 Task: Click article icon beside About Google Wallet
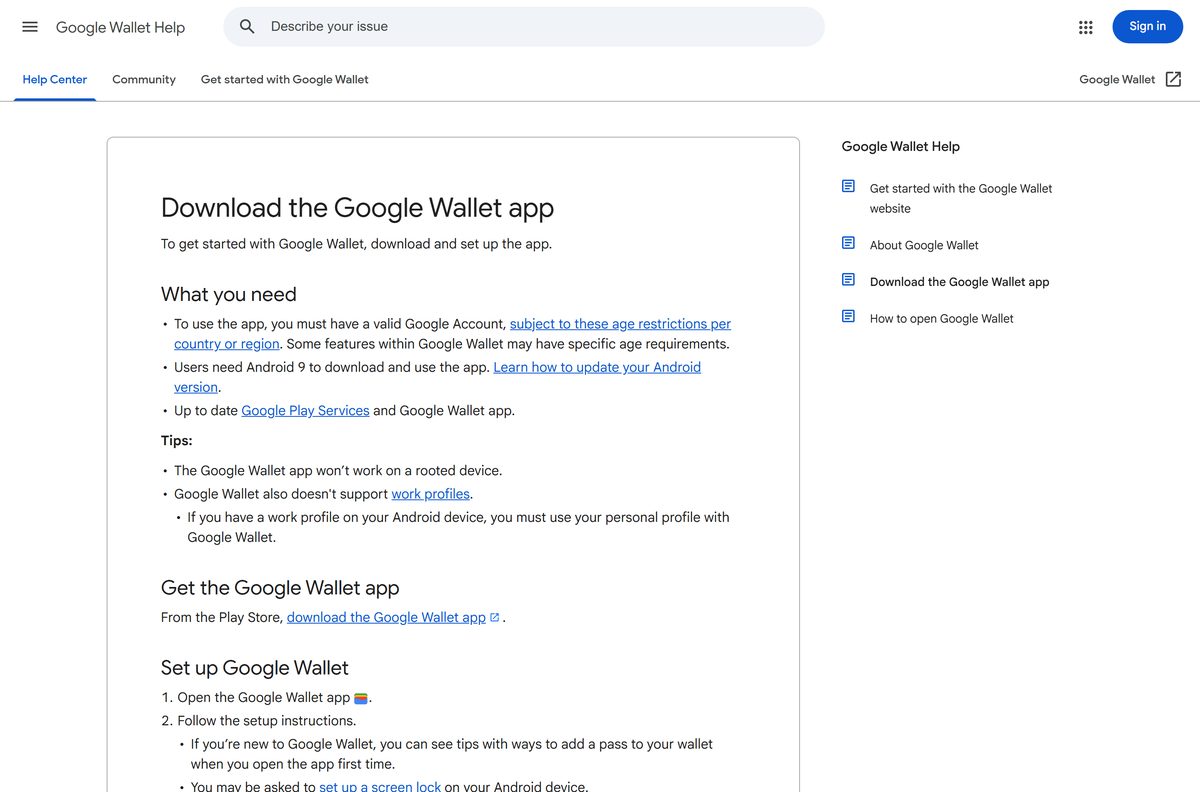pos(848,243)
